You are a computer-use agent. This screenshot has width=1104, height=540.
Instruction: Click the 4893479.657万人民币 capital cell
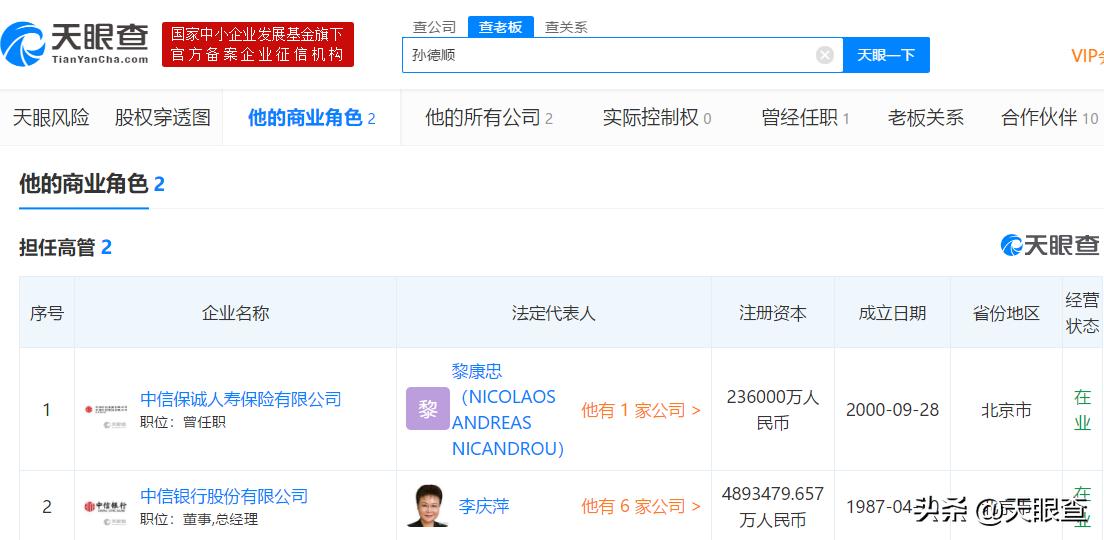pyautogui.click(x=772, y=507)
